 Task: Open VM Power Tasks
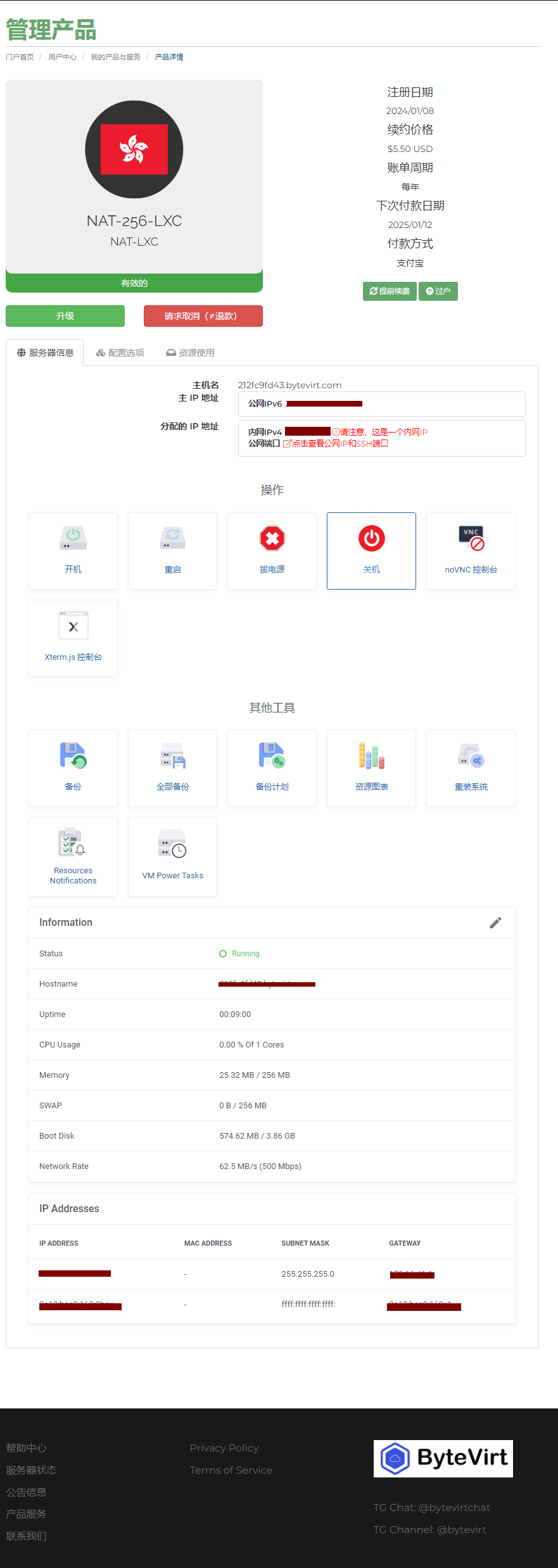pos(172,844)
